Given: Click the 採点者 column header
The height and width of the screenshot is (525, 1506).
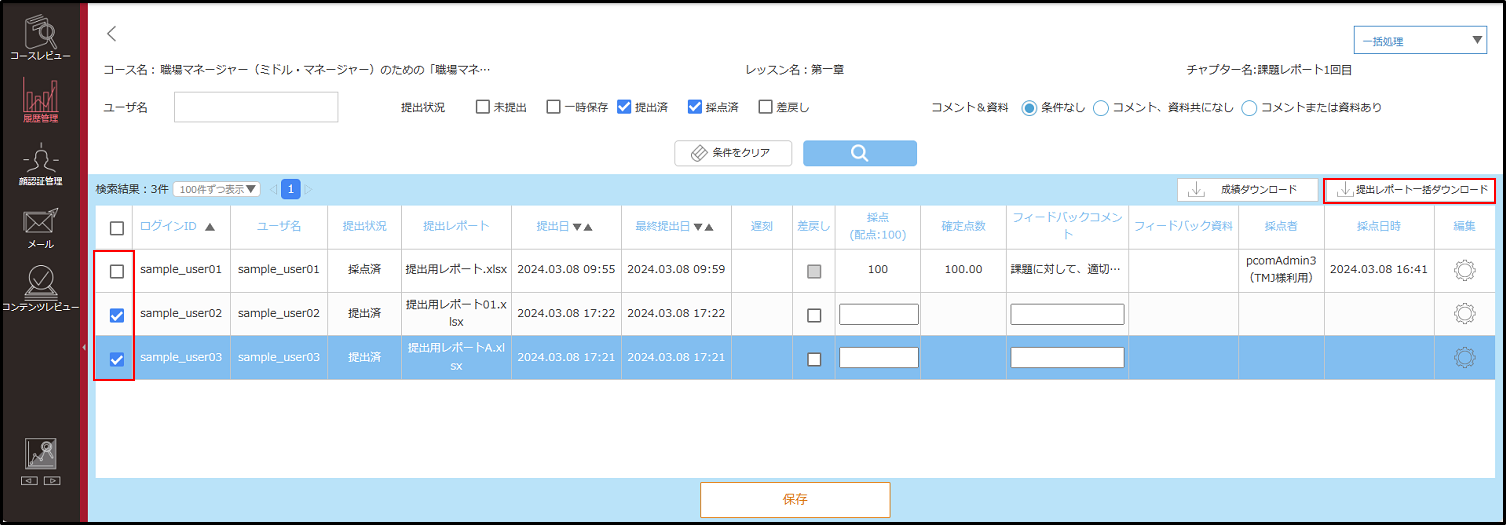Looking at the screenshot, I should [1281, 227].
